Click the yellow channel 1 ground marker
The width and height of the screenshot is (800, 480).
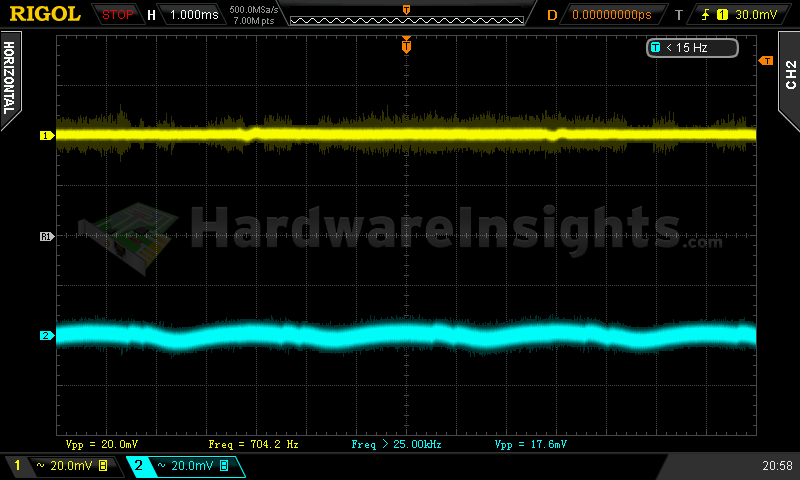pos(45,135)
